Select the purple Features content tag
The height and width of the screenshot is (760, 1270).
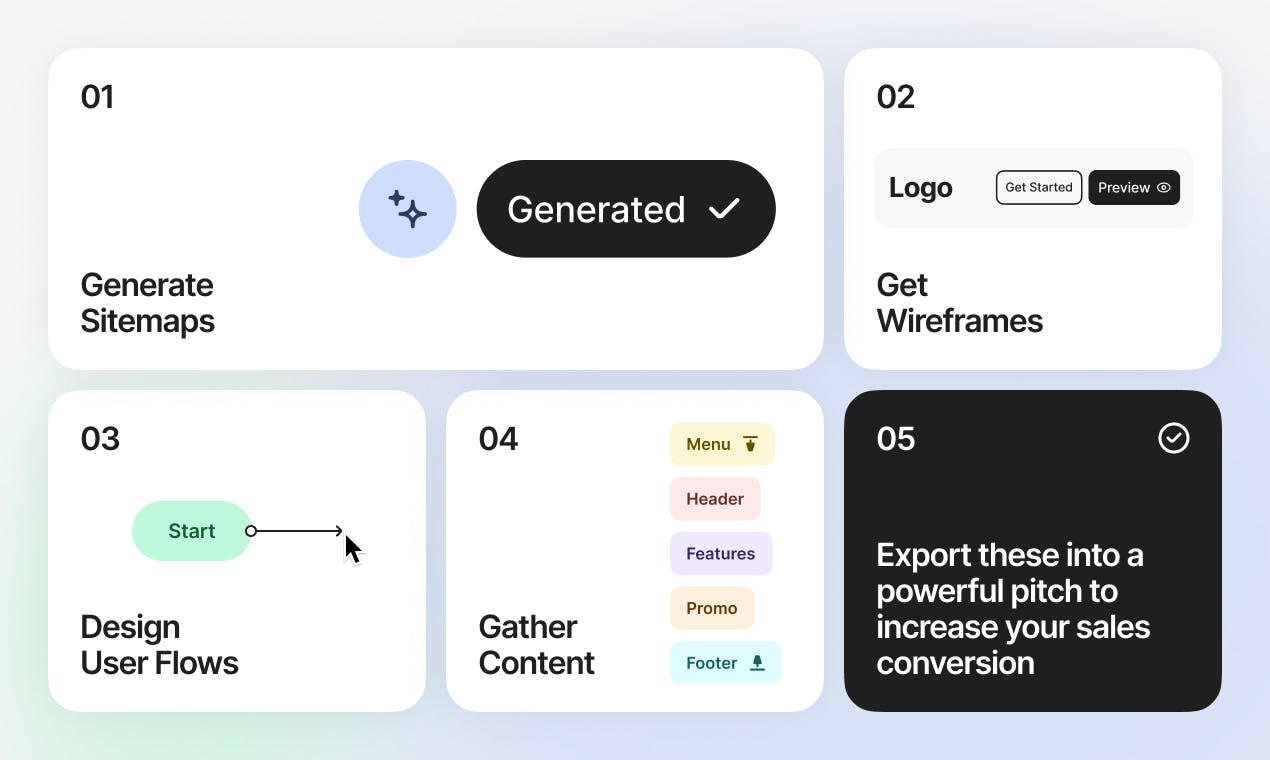click(x=721, y=554)
